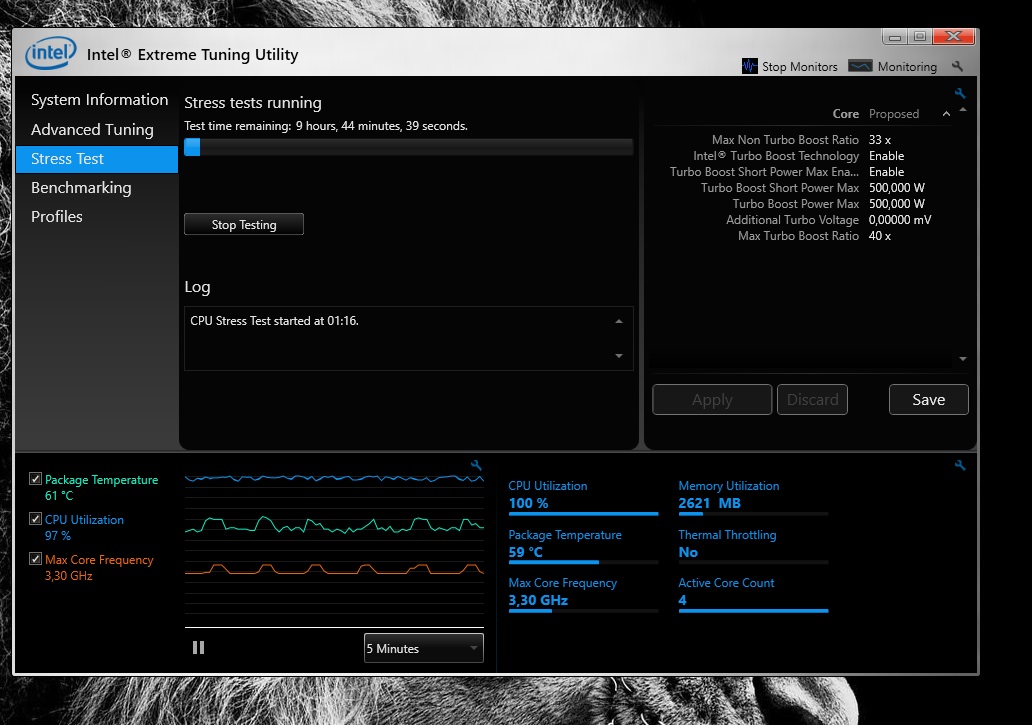
Task: Click Max Turbo Boost Ratio 40 x value
Action: [x=879, y=236]
